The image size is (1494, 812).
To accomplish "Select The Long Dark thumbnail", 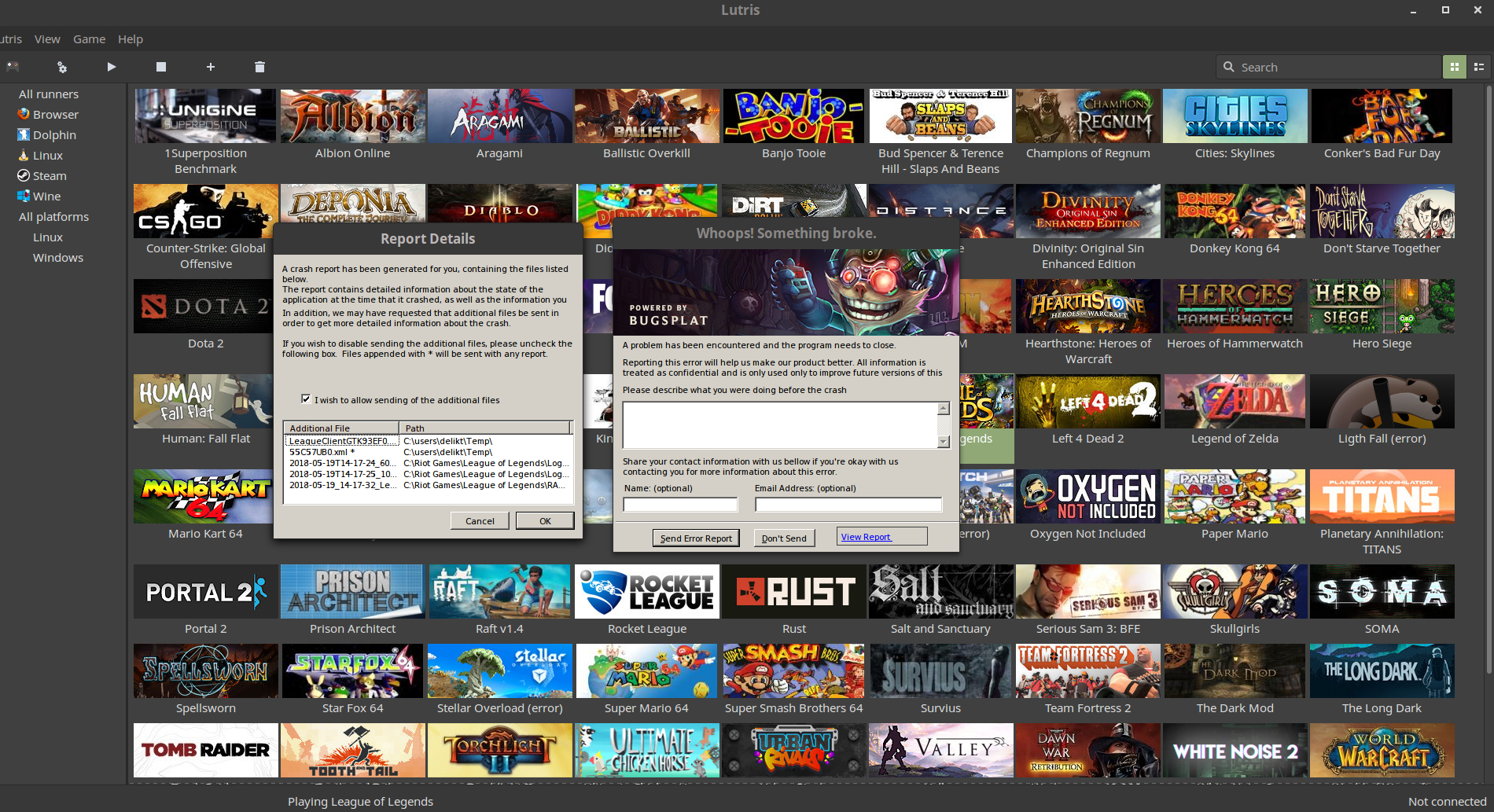I will coord(1382,671).
